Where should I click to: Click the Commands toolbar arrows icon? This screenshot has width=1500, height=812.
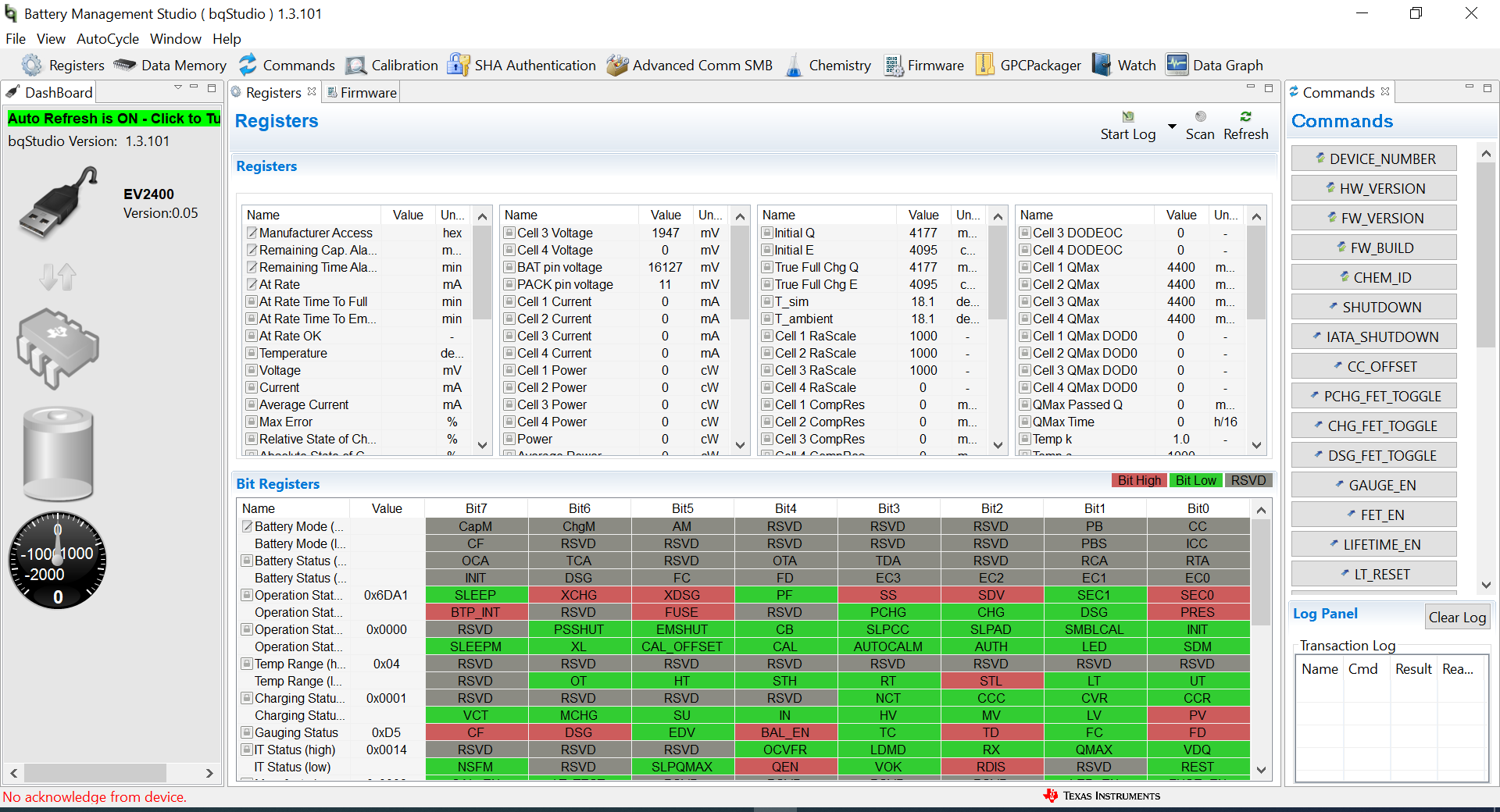coord(248,65)
